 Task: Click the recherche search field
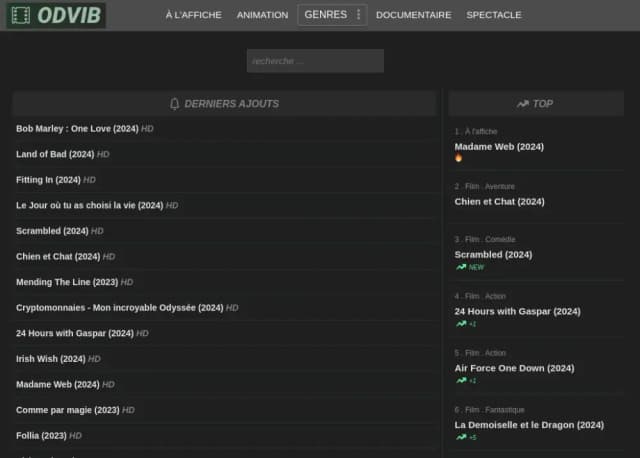tap(315, 61)
